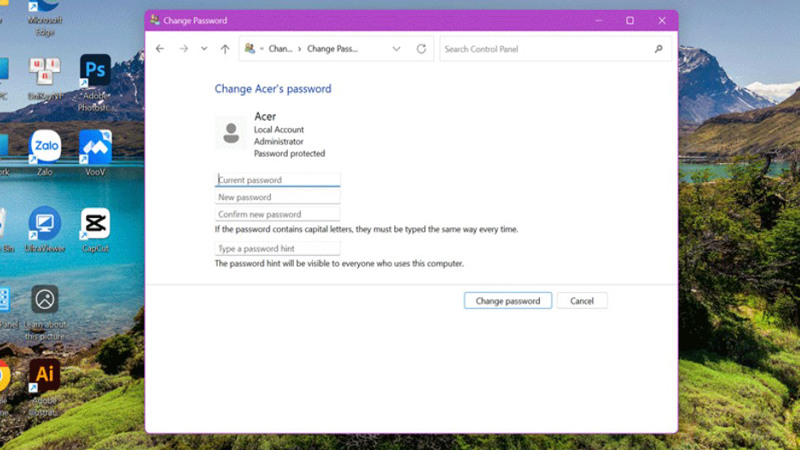Click the Acer user account avatar

(231, 132)
